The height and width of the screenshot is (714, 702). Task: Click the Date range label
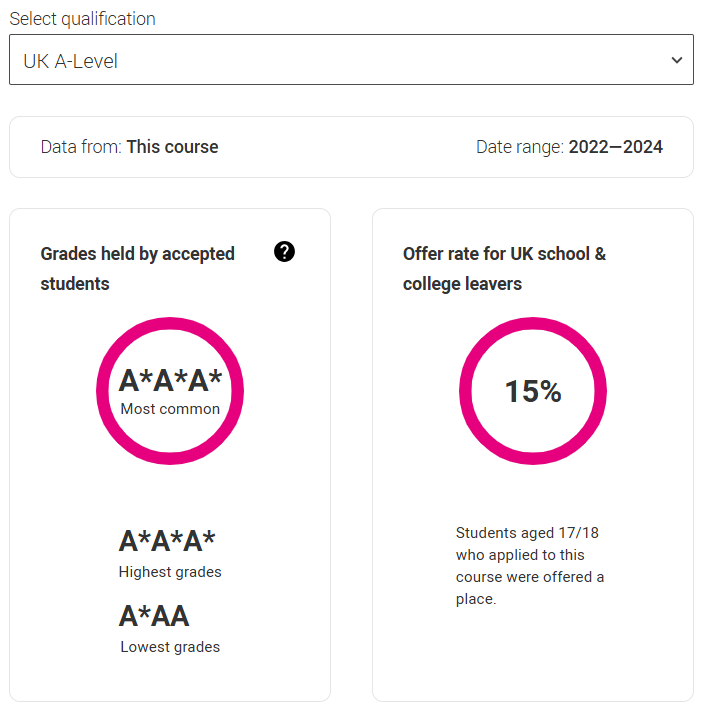(x=520, y=147)
